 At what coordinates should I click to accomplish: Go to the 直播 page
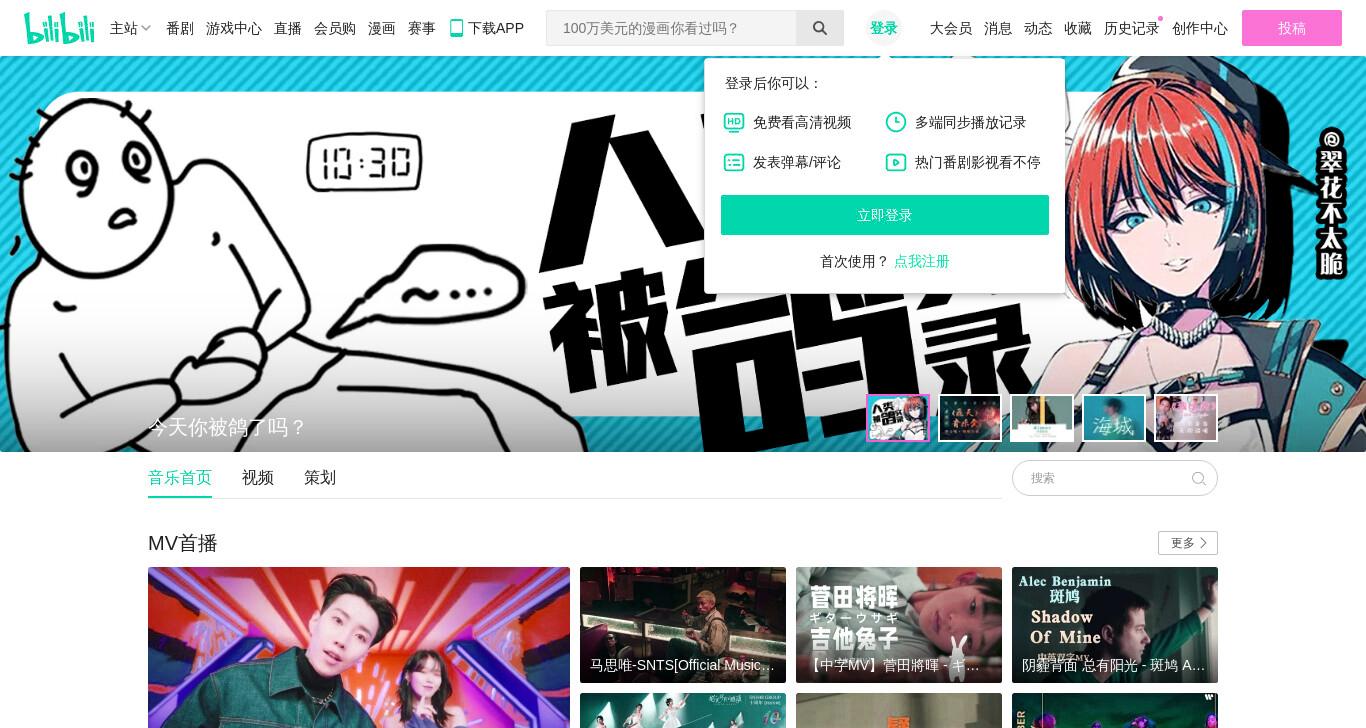tap(288, 28)
